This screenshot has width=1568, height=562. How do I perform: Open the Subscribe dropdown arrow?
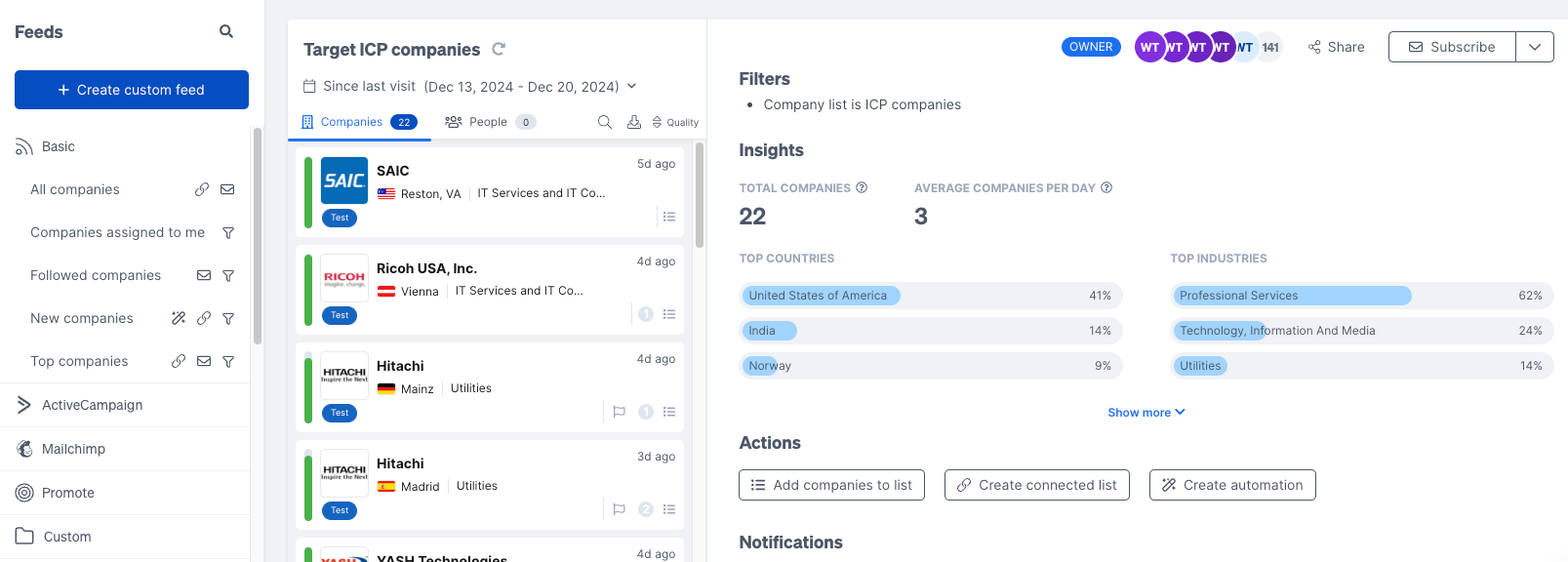pyautogui.click(x=1535, y=47)
